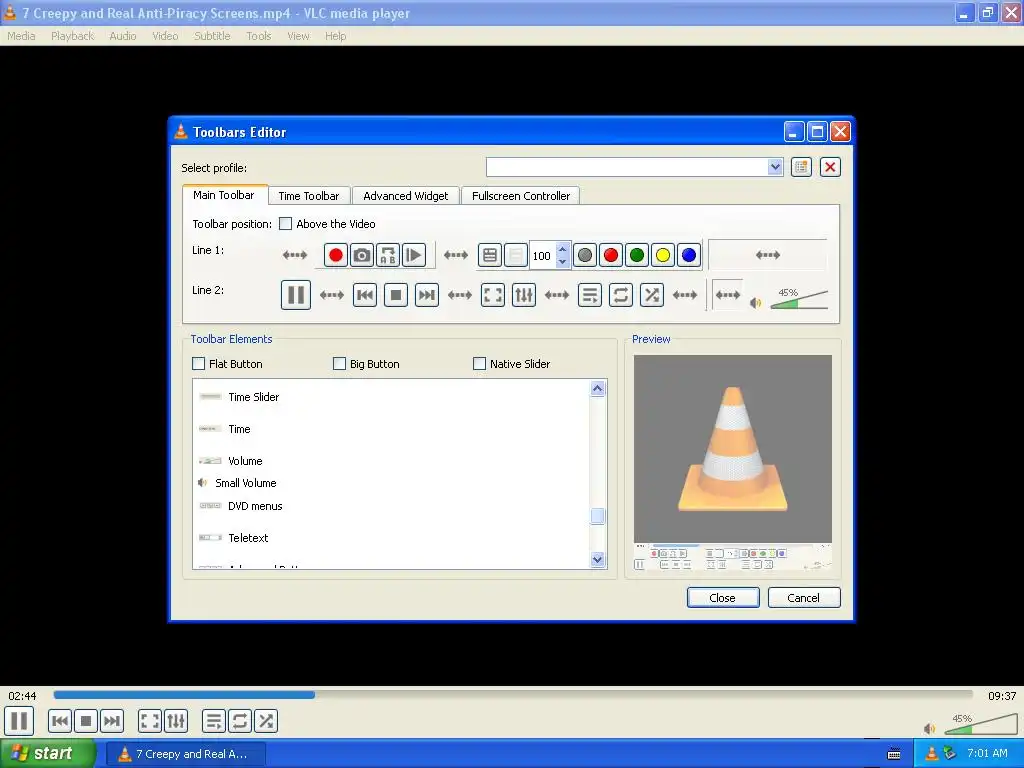
Task: Open the Playback menu
Action: pyautogui.click(x=72, y=36)
